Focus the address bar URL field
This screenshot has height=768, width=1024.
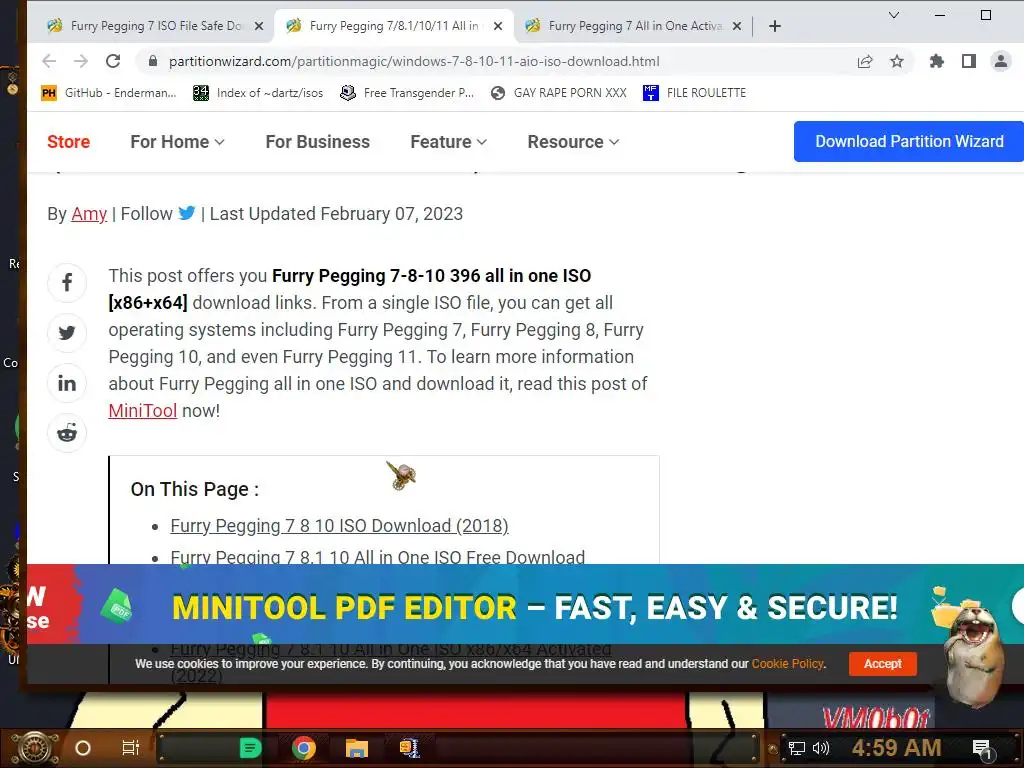414,61
